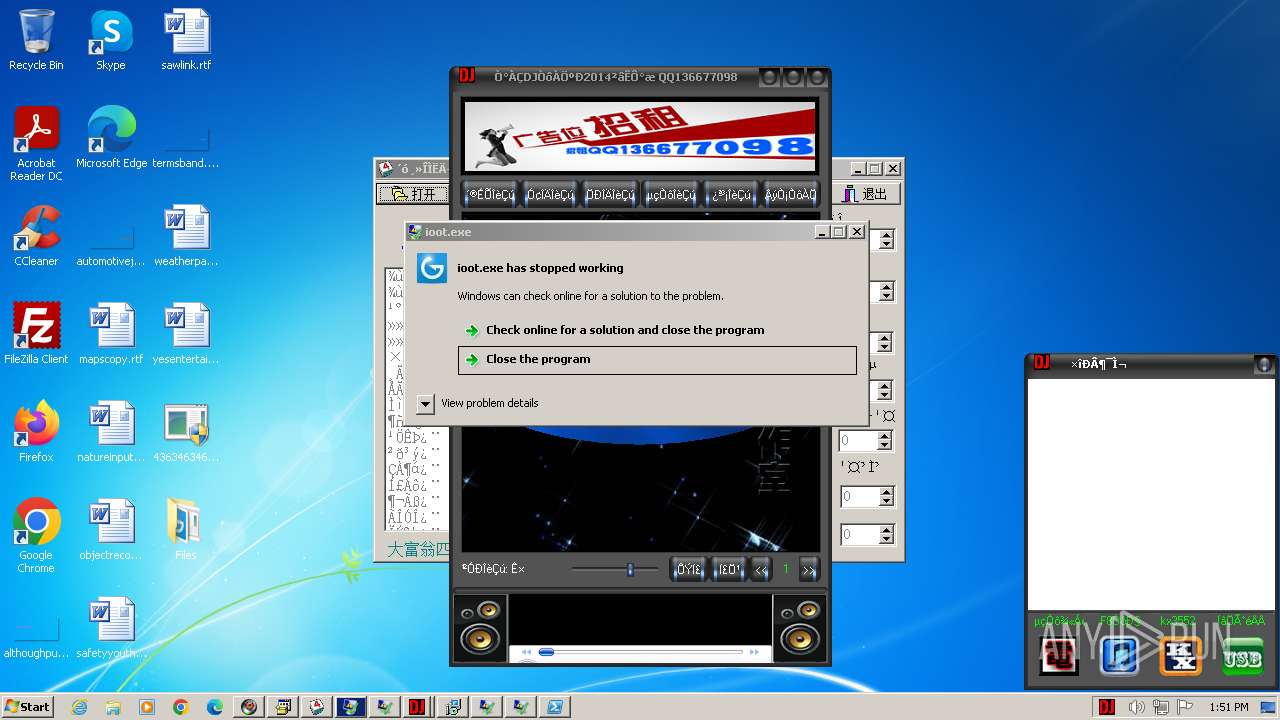Select the FileZilla Client shortcut

point(36,334)
